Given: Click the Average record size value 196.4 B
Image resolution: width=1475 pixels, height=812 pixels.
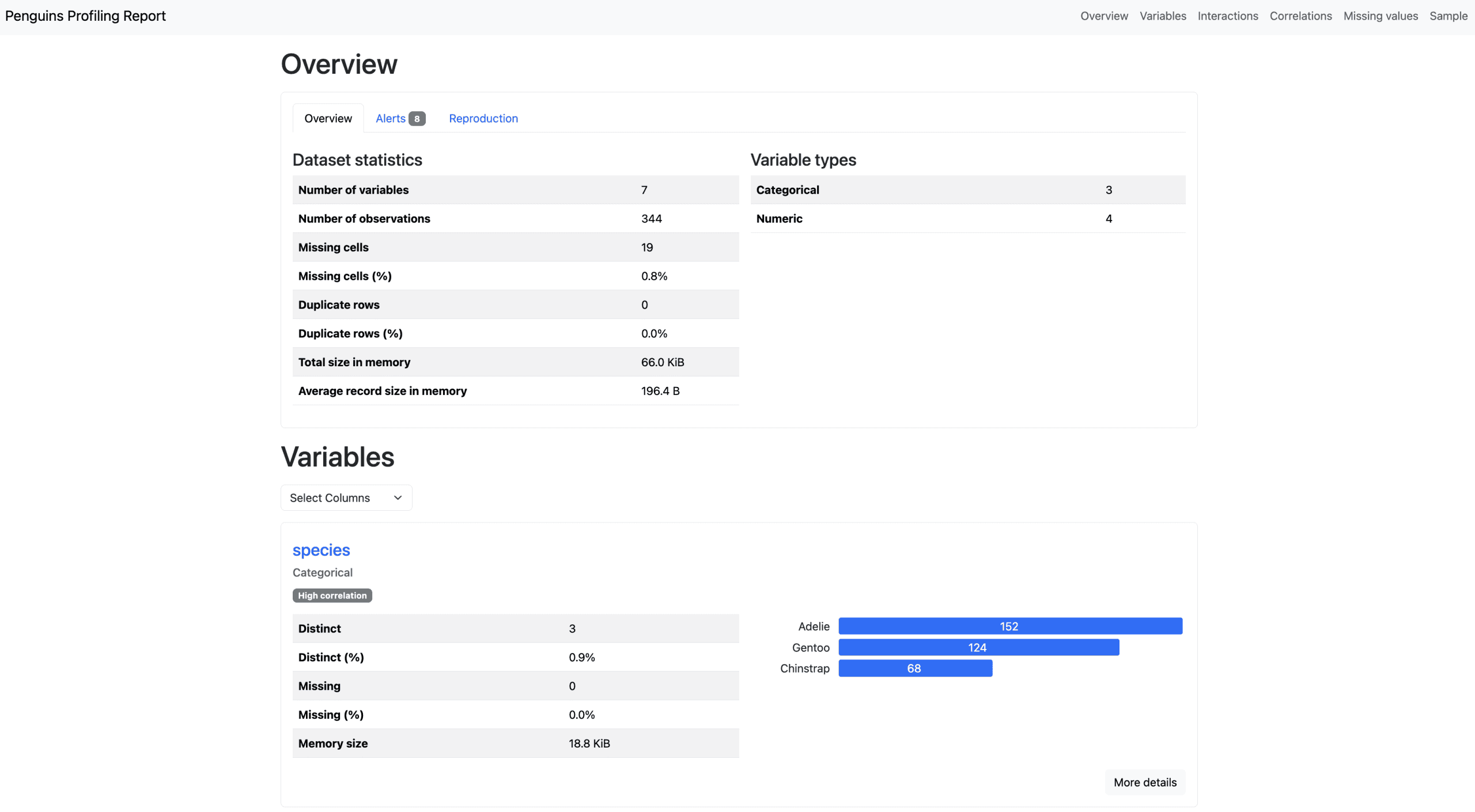Looking at the screenshot, I should [660, 390].
